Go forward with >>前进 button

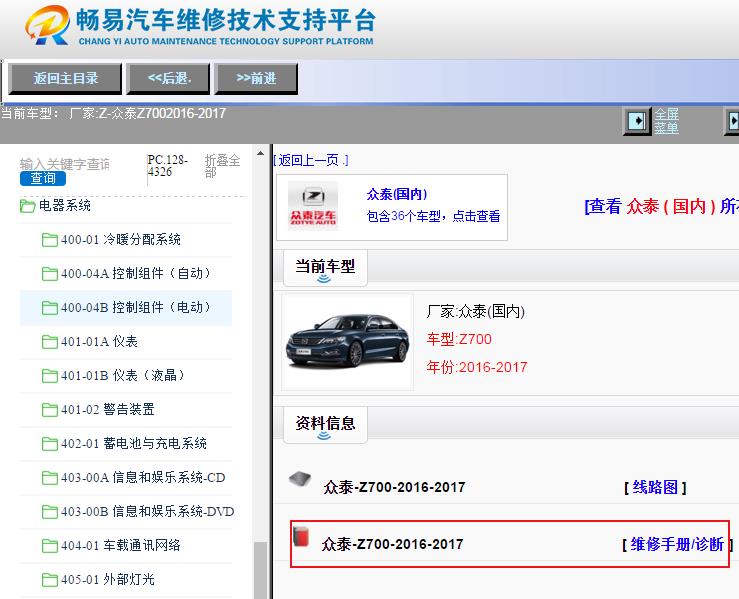coord(256,78)
